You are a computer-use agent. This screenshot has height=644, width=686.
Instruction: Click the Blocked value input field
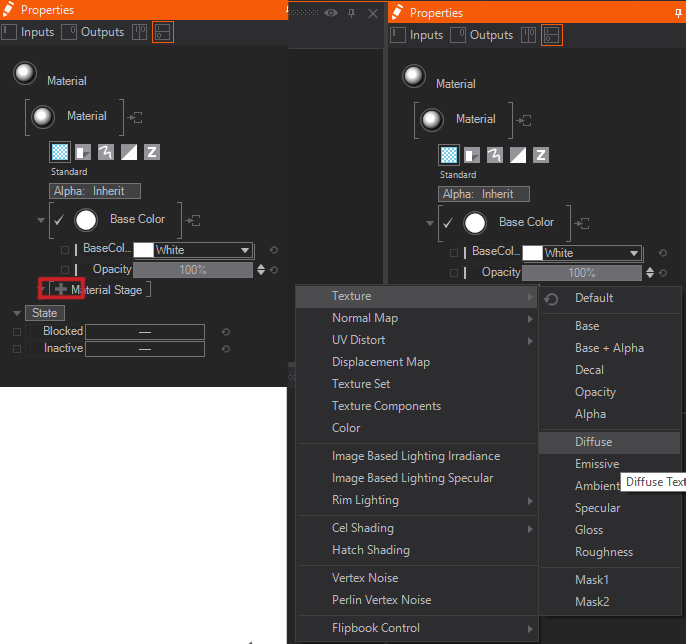(x=145, y=332)
